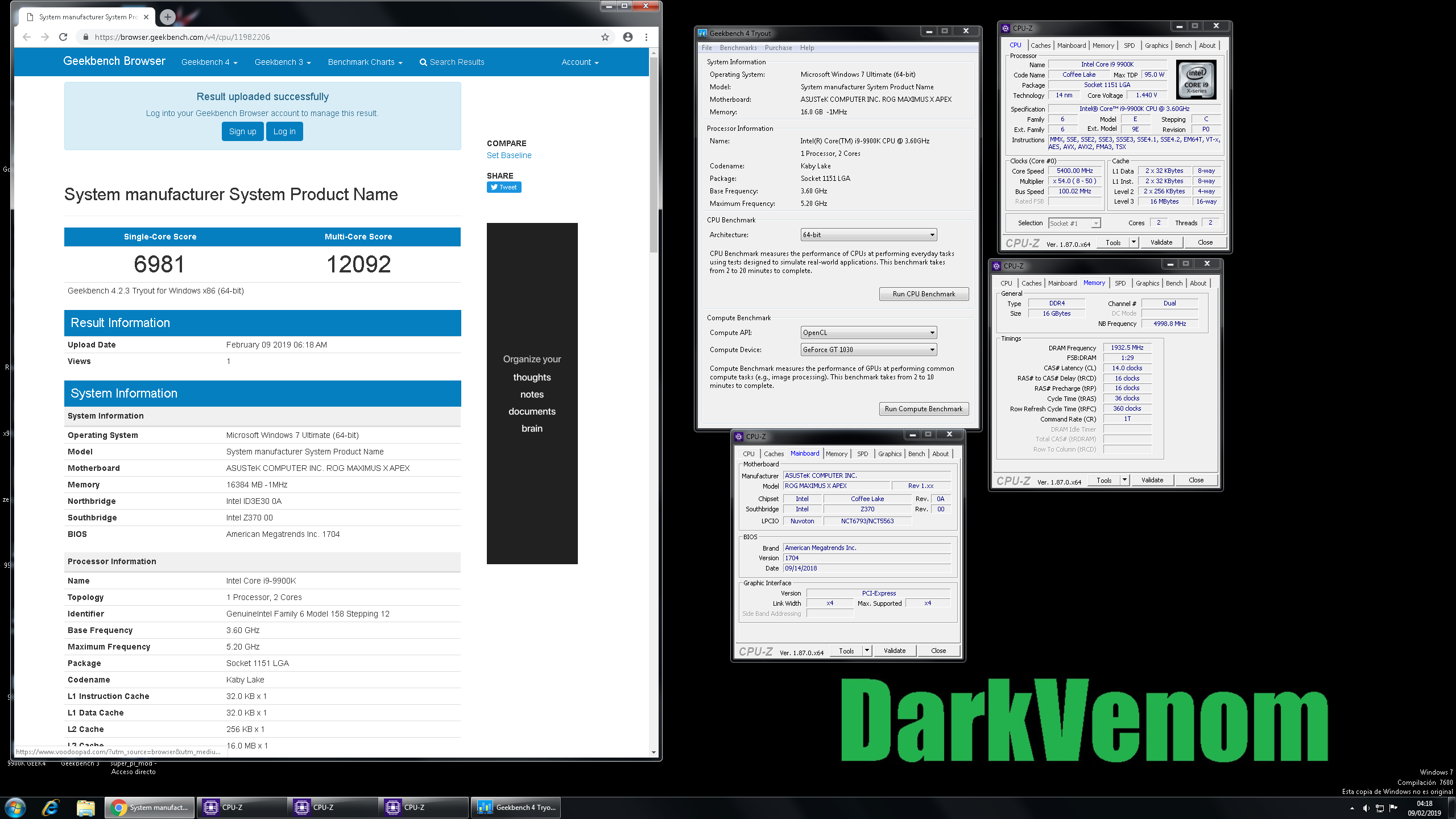Viewport: 1456px width, 819px height.
Task: Go back in Chrome browser
Action: click(x=27, y=37)
